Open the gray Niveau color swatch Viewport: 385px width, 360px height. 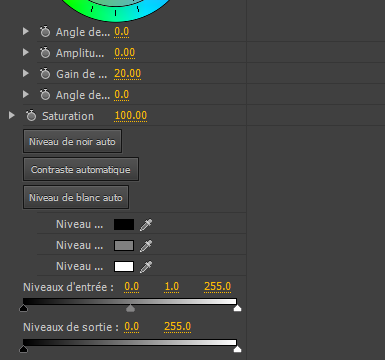click(x=124, y=246)
